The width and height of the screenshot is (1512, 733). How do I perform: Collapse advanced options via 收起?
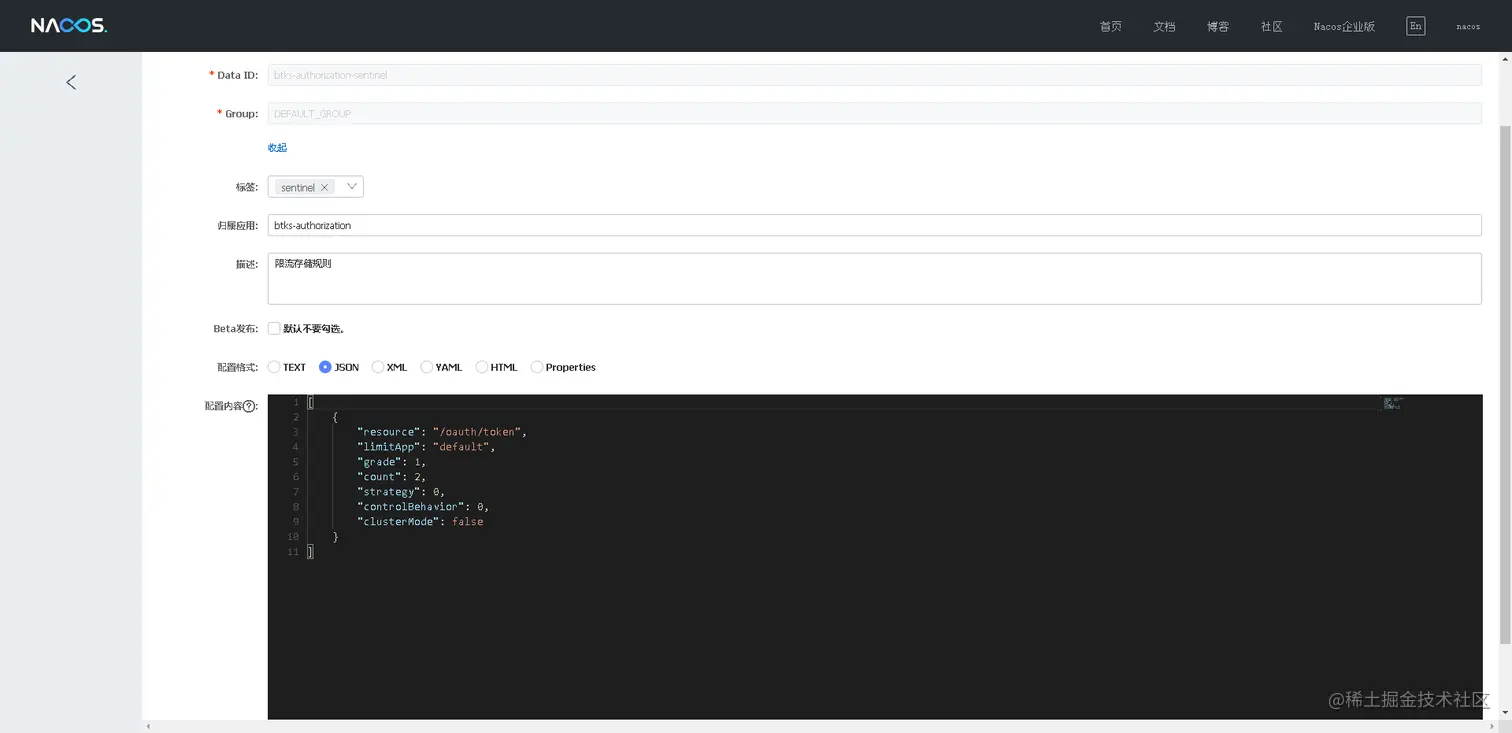(277, 148)
